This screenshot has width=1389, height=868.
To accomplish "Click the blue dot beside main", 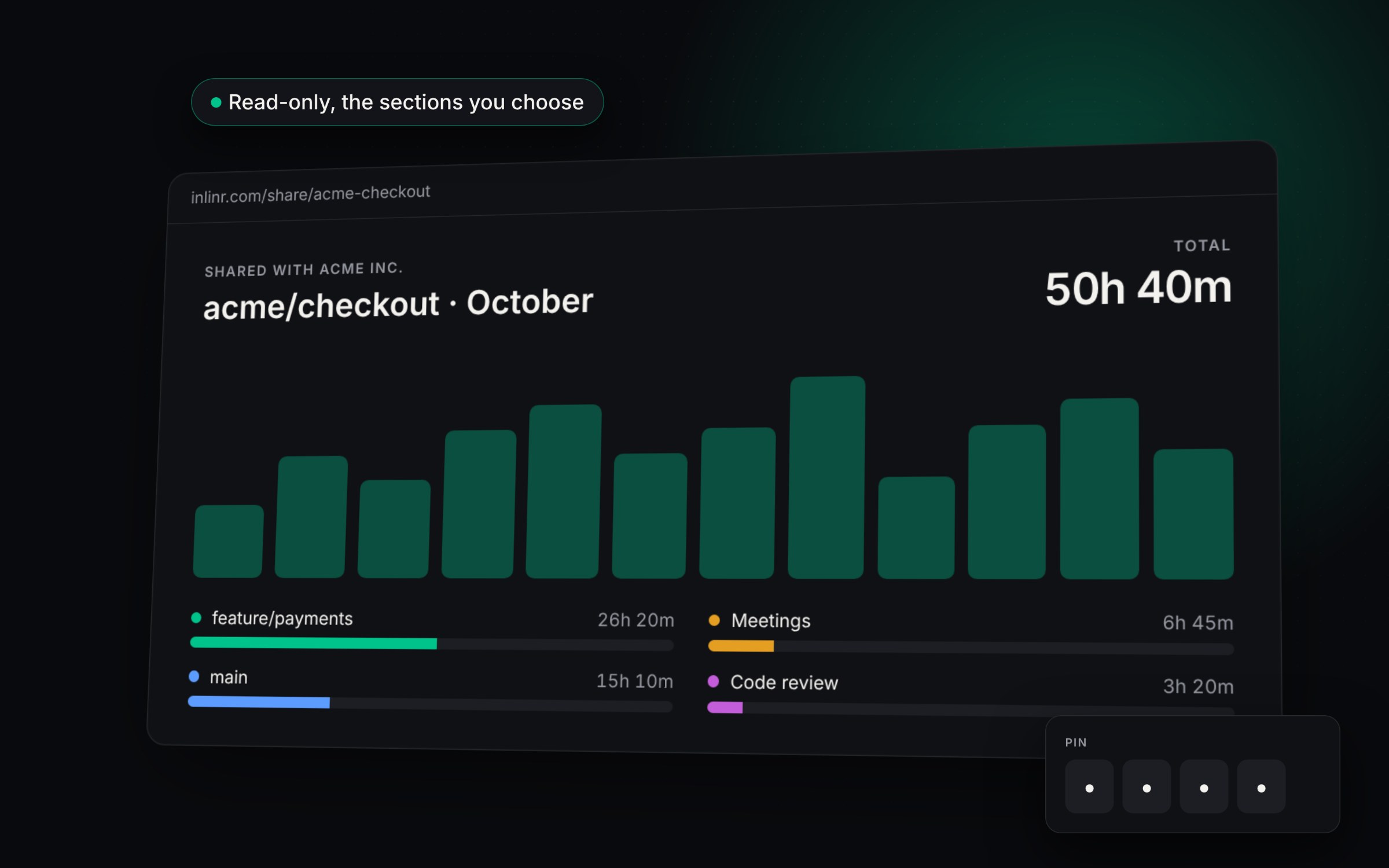I will (x=194, y=676).
